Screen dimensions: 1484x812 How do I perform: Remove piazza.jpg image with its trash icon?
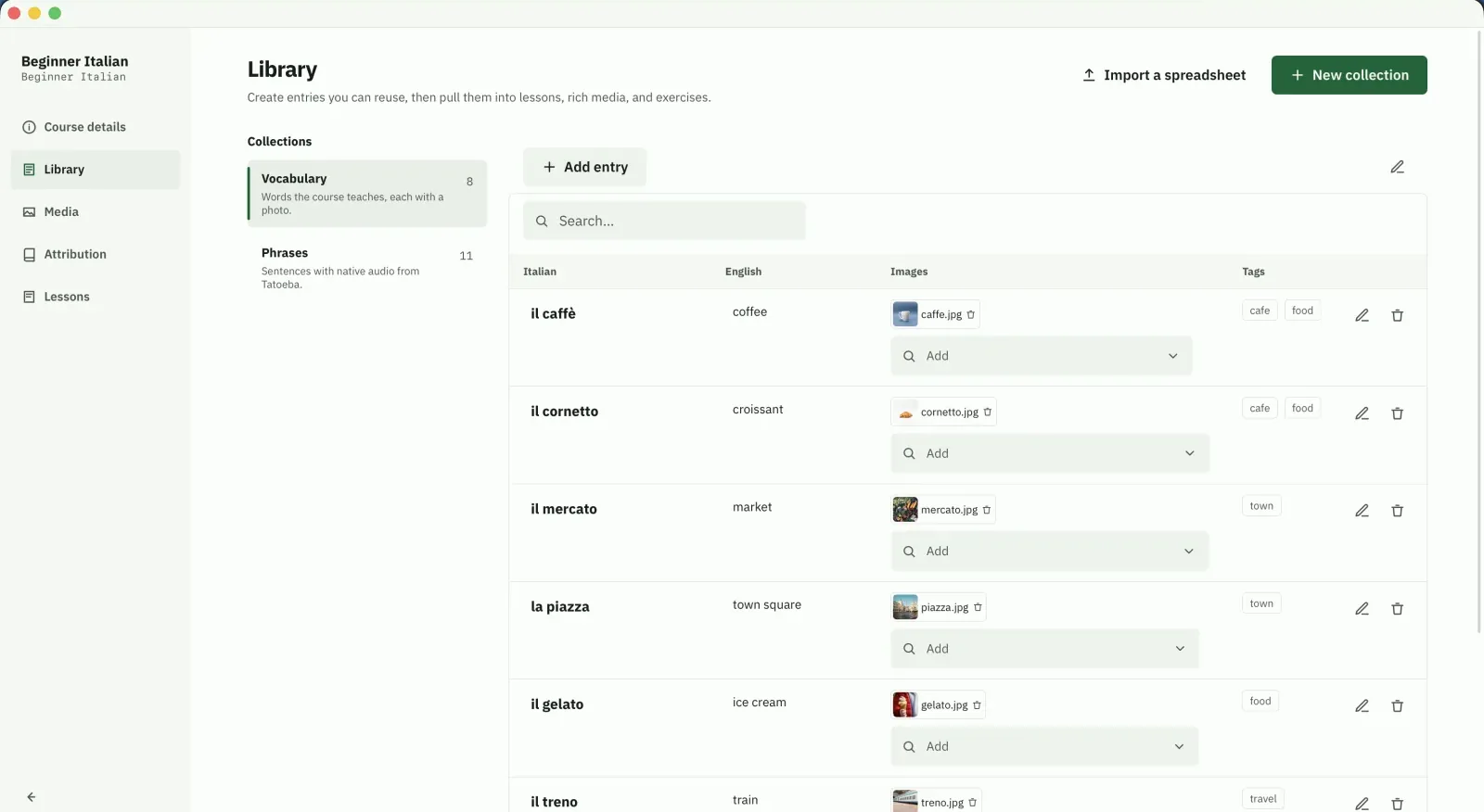pyautogui.click(x=978, y=607)
